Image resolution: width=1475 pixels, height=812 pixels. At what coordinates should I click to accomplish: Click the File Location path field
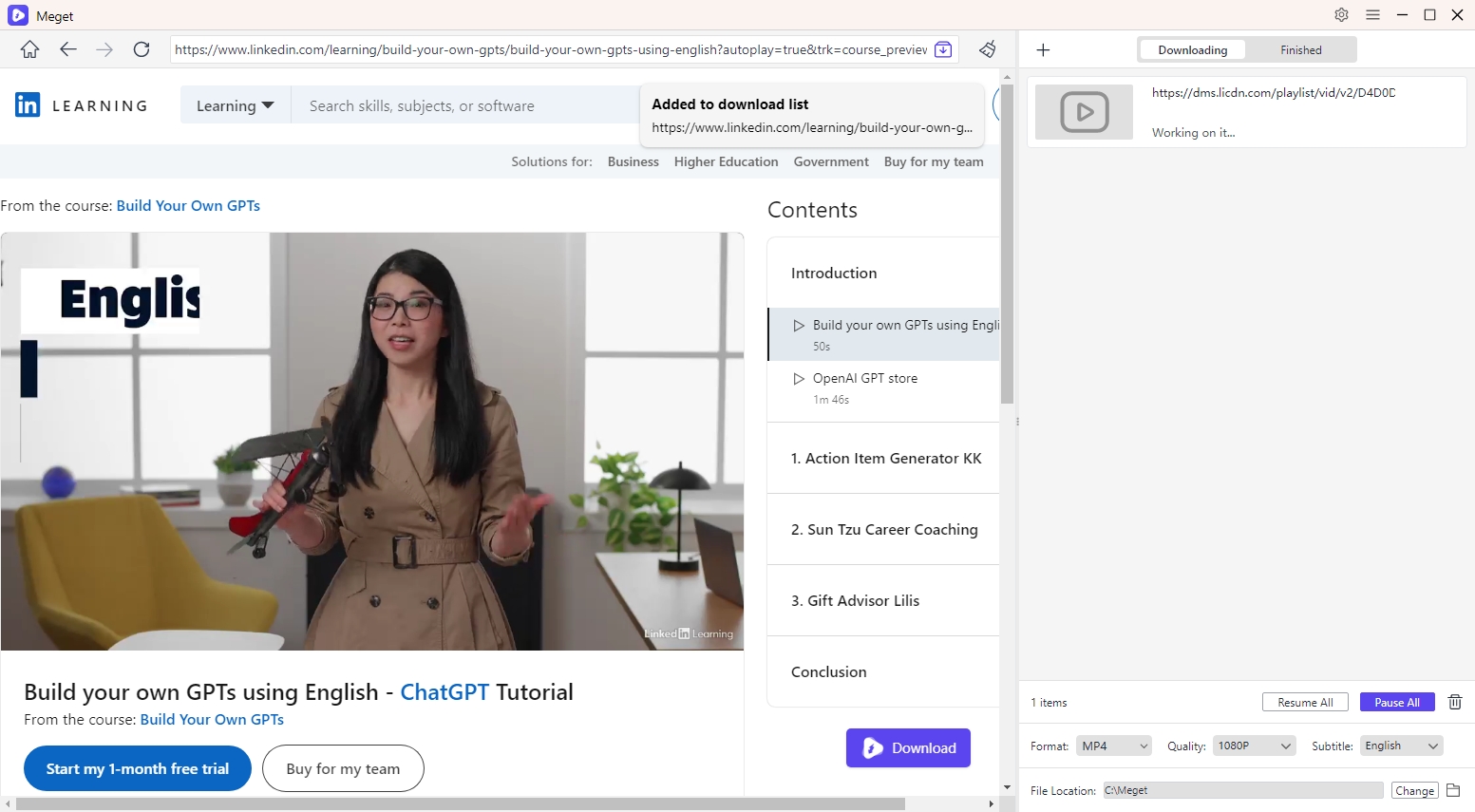1242,790
